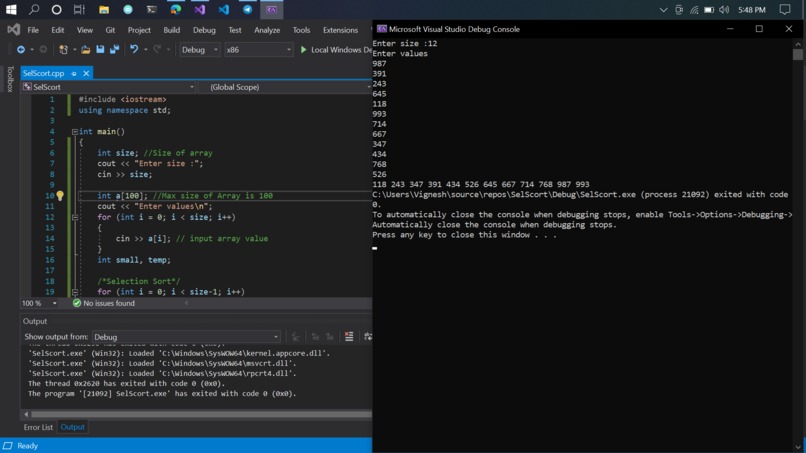Click Clear All icon in Output panel
This screenshot has height=453, width=806.
(349, 336)
